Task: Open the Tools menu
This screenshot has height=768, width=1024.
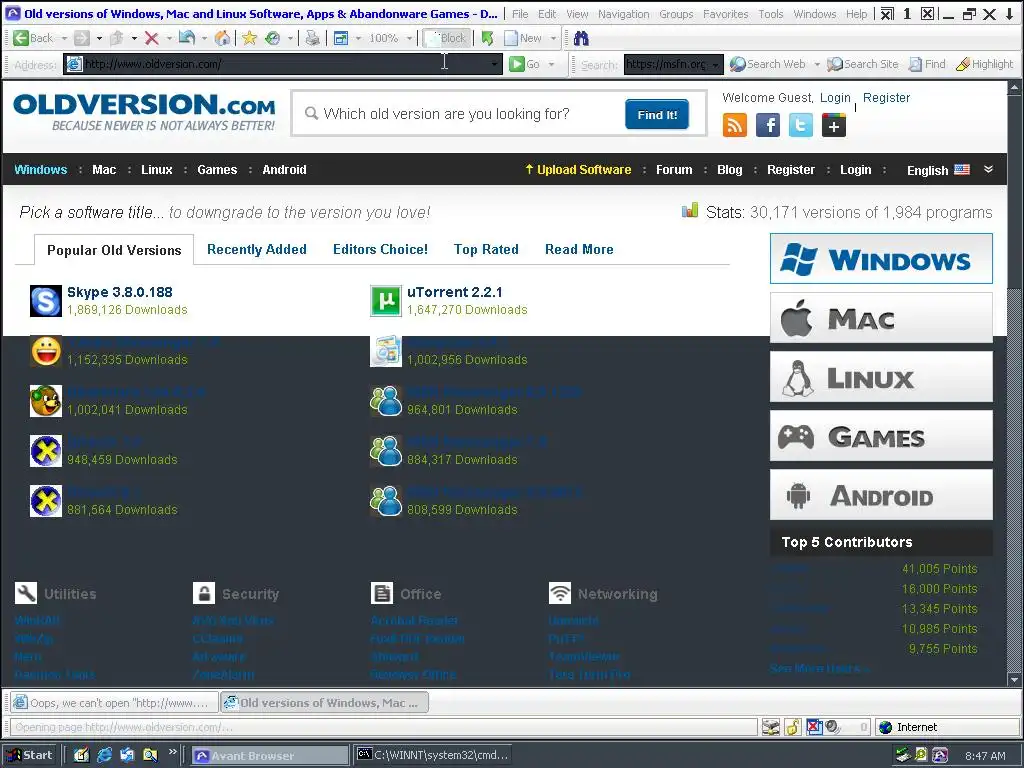Action: tap(771, 14)
